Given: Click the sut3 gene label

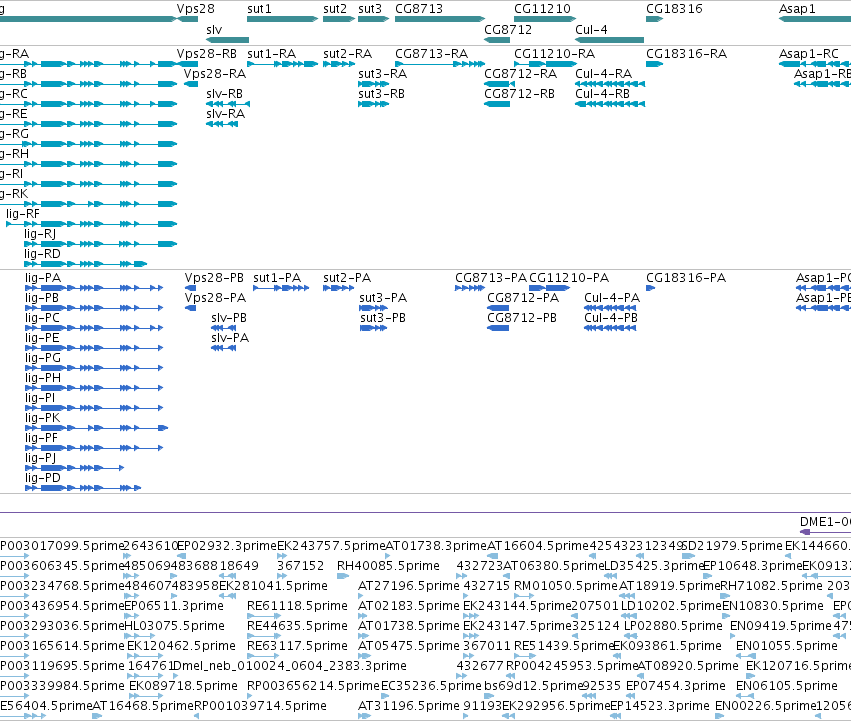Looking at the screenshot, I should tap(370, 9).
